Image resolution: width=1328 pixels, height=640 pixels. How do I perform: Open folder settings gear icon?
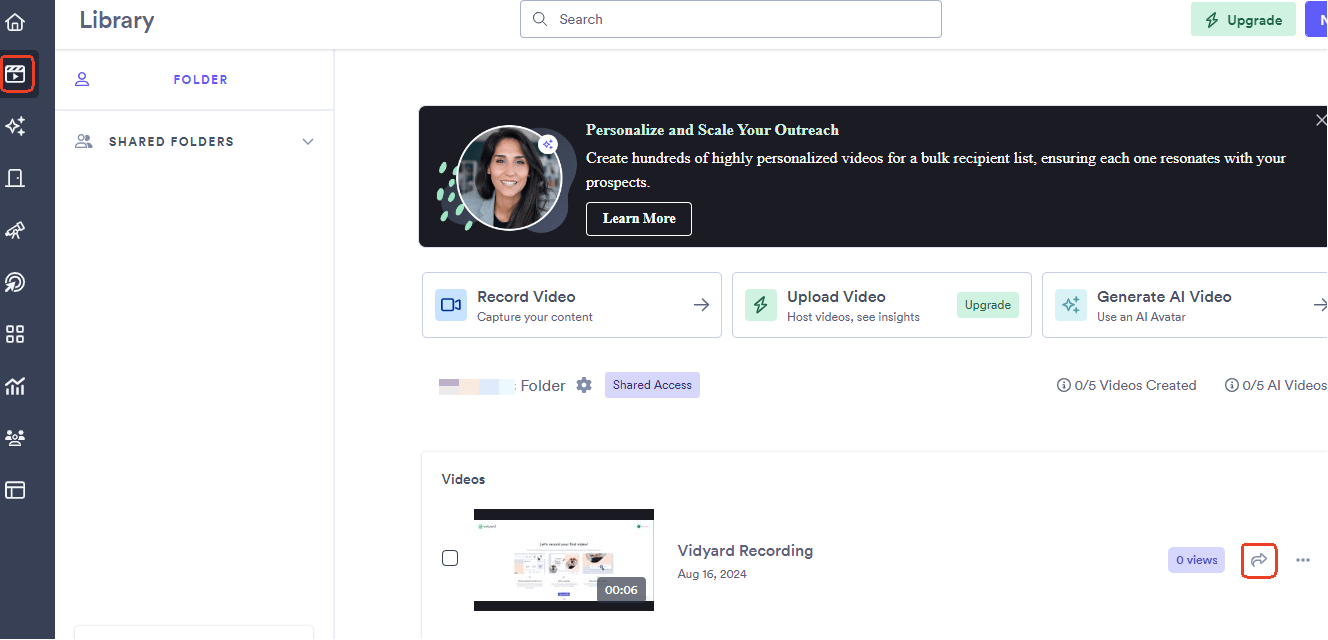[x=584, y=385]
